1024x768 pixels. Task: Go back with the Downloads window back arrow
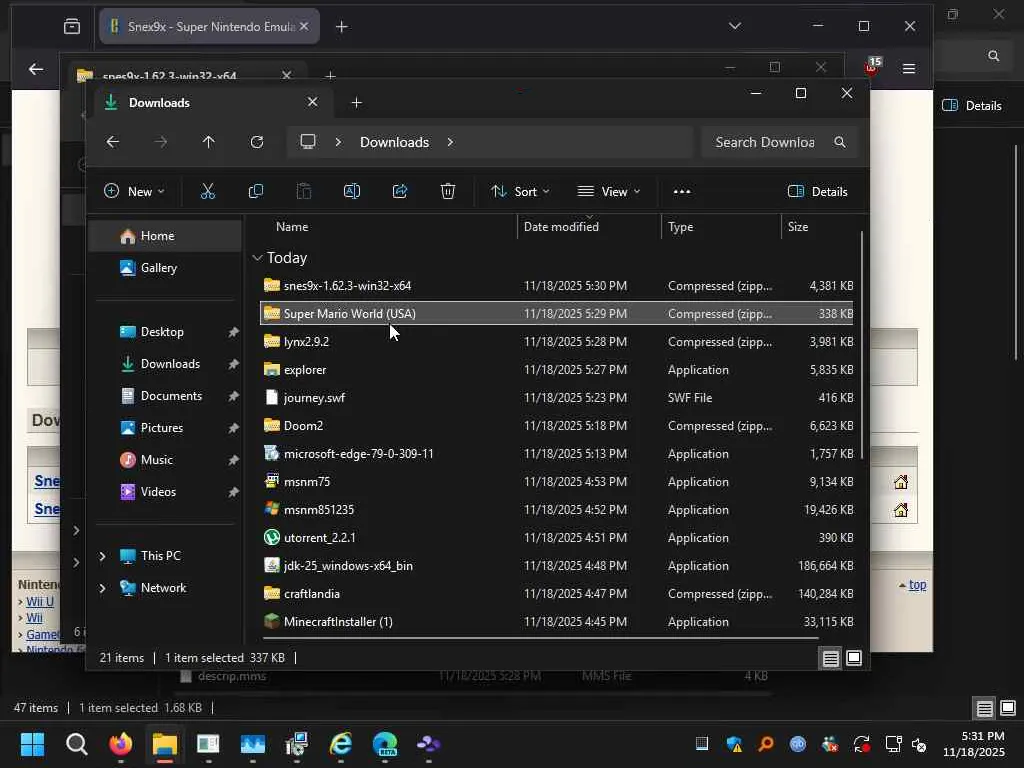click(112, 142)
